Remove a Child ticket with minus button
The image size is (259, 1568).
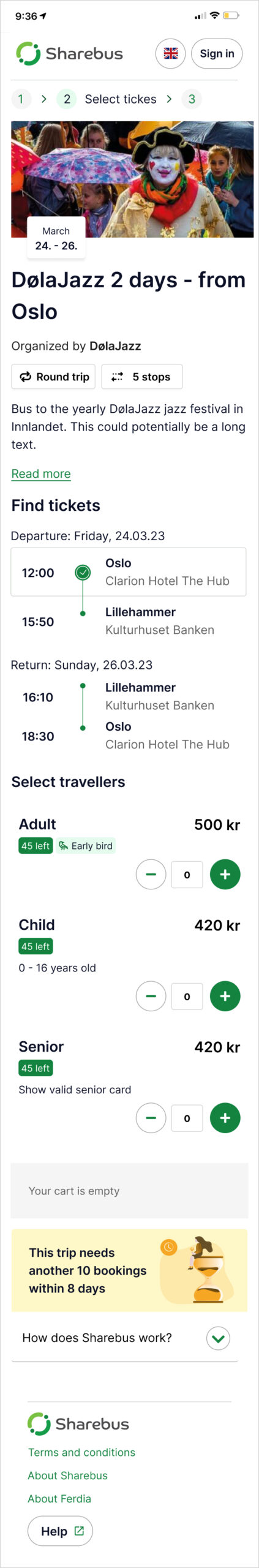(x=151, y=996)
